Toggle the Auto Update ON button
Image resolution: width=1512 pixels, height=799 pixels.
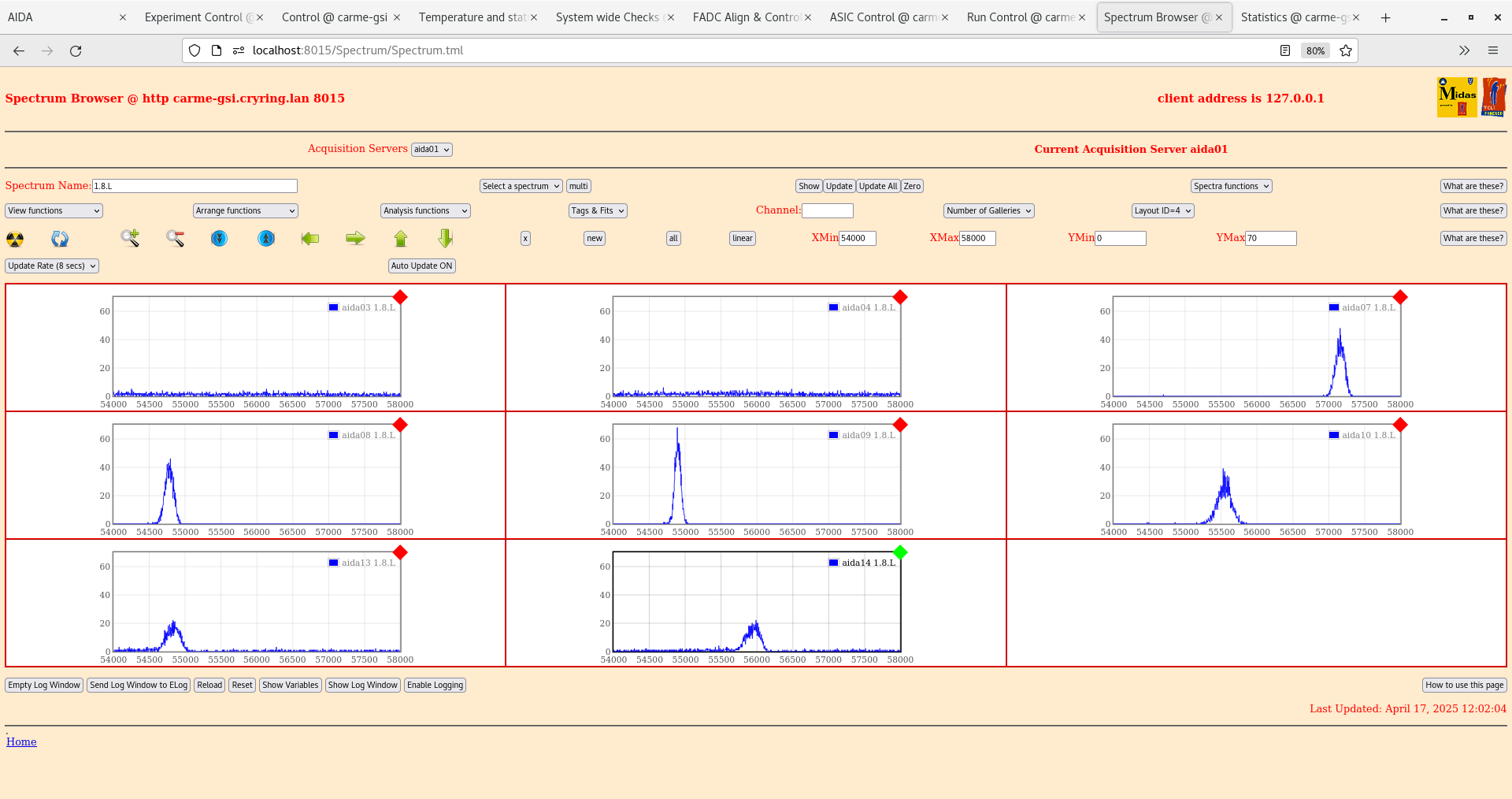tap(421, 266)
